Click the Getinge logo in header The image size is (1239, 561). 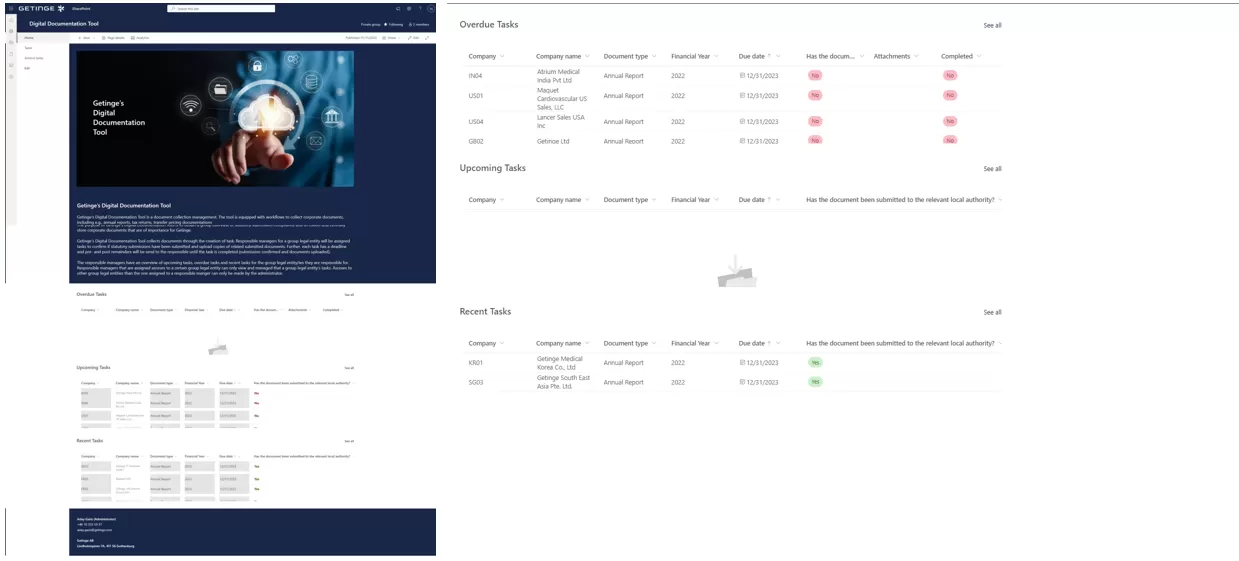click(41, 8)
